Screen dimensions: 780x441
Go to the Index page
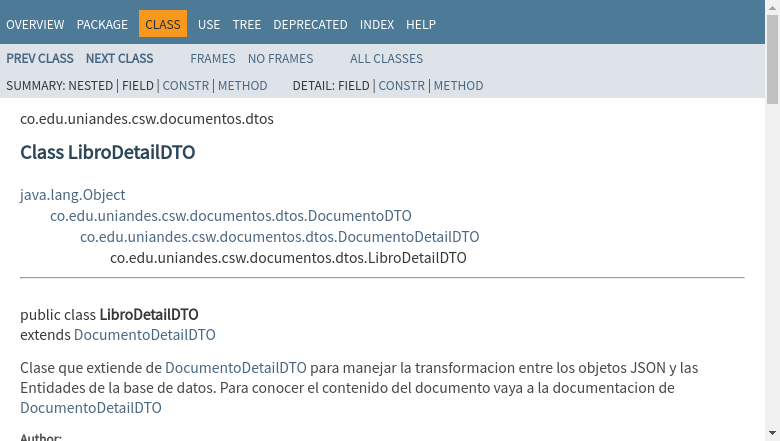pos(377,24)
